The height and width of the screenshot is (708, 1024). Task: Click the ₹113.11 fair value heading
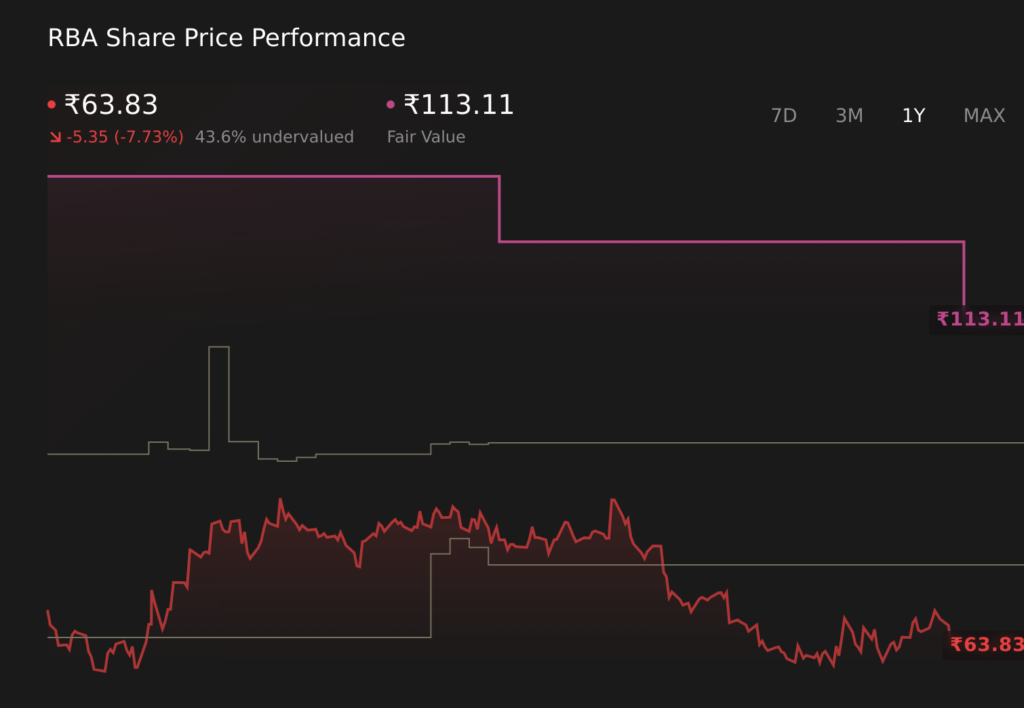pos(458,105)
